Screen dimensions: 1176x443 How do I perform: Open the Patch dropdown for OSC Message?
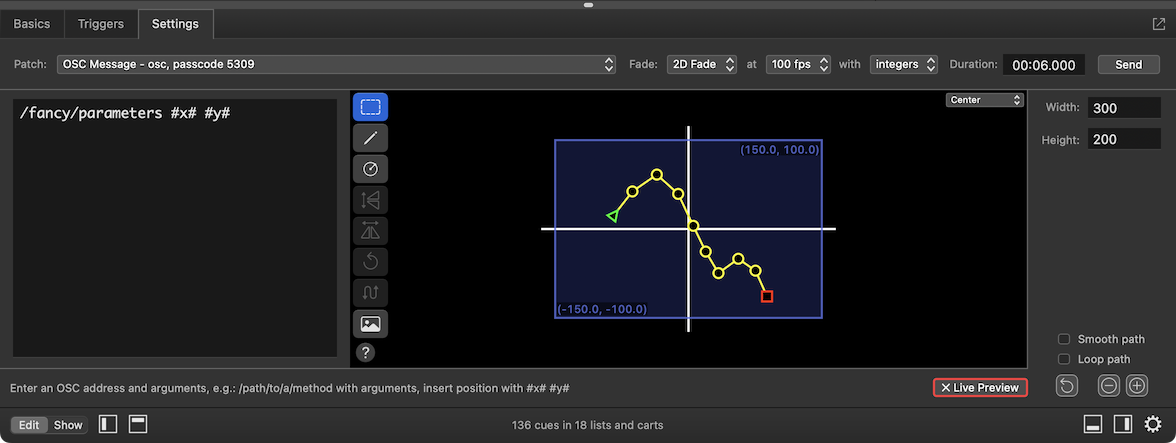click(336, 64)
